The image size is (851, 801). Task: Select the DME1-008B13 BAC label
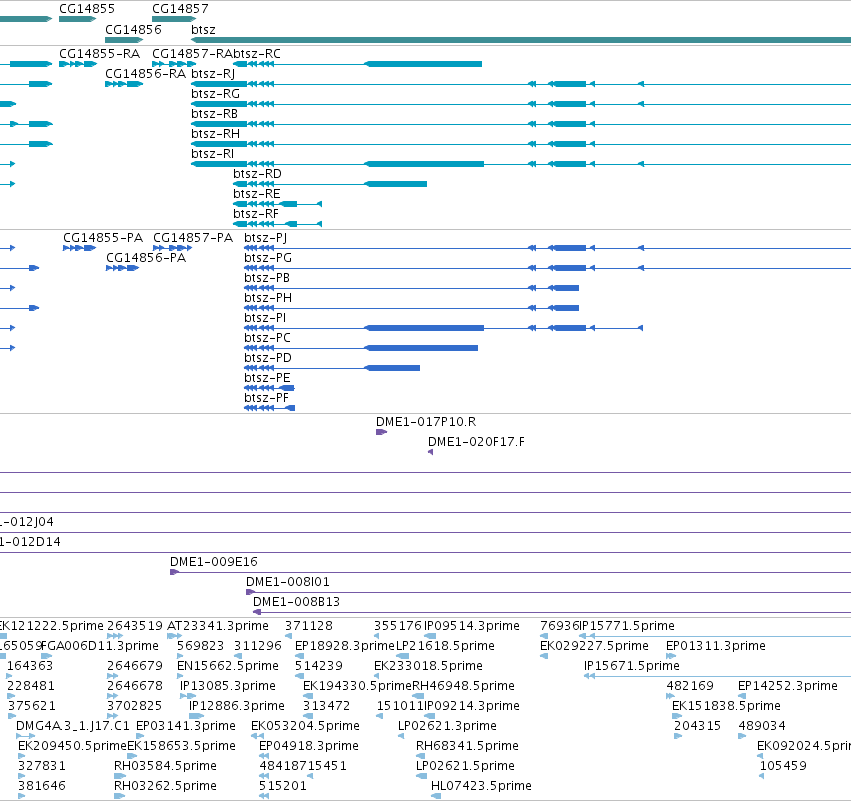pyautogui.click(x=296, y=602)
